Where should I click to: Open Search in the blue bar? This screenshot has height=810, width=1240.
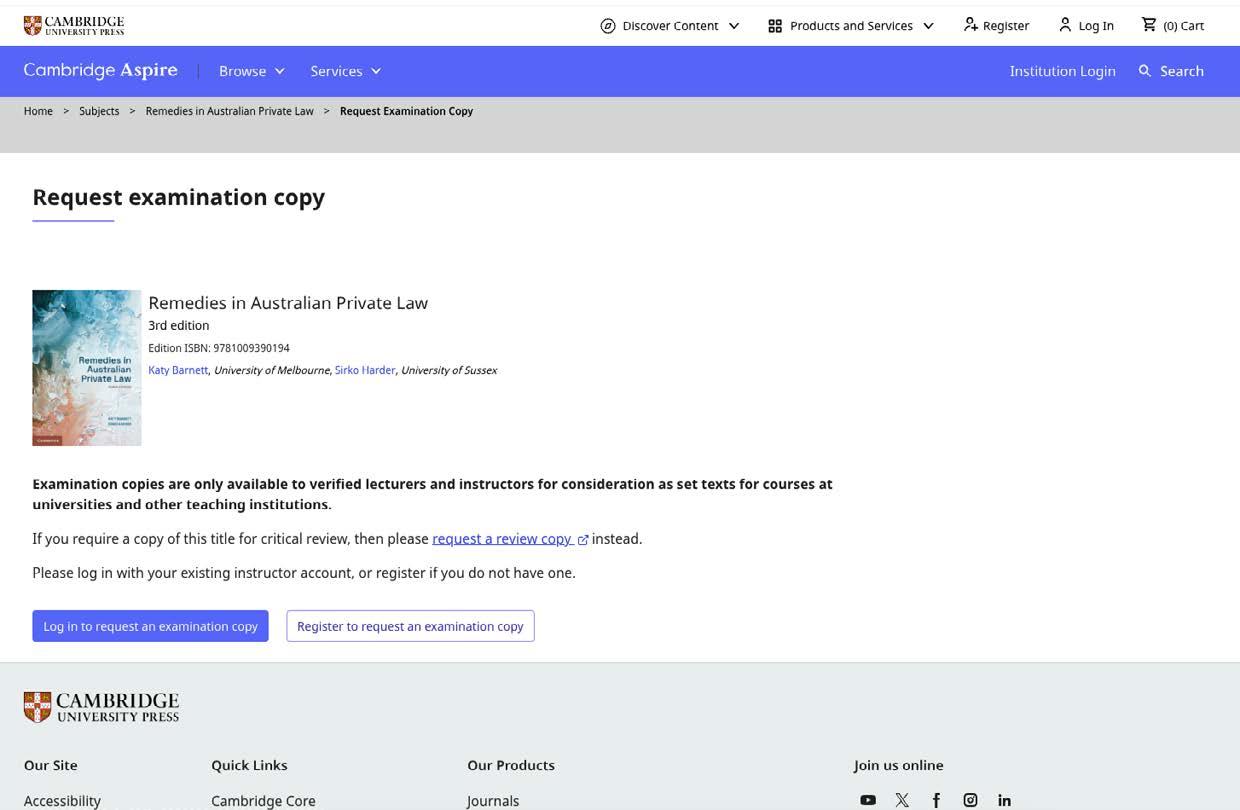click(1182, 71)
